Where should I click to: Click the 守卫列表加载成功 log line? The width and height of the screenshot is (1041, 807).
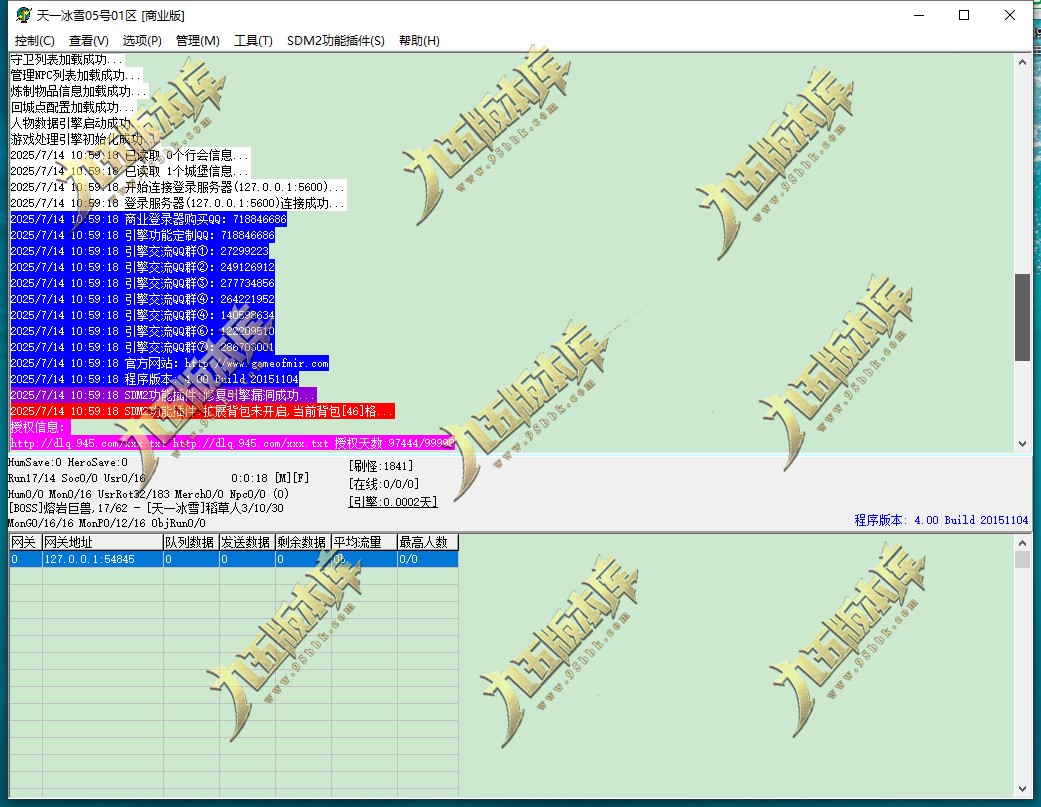click(x=67, y=60)
